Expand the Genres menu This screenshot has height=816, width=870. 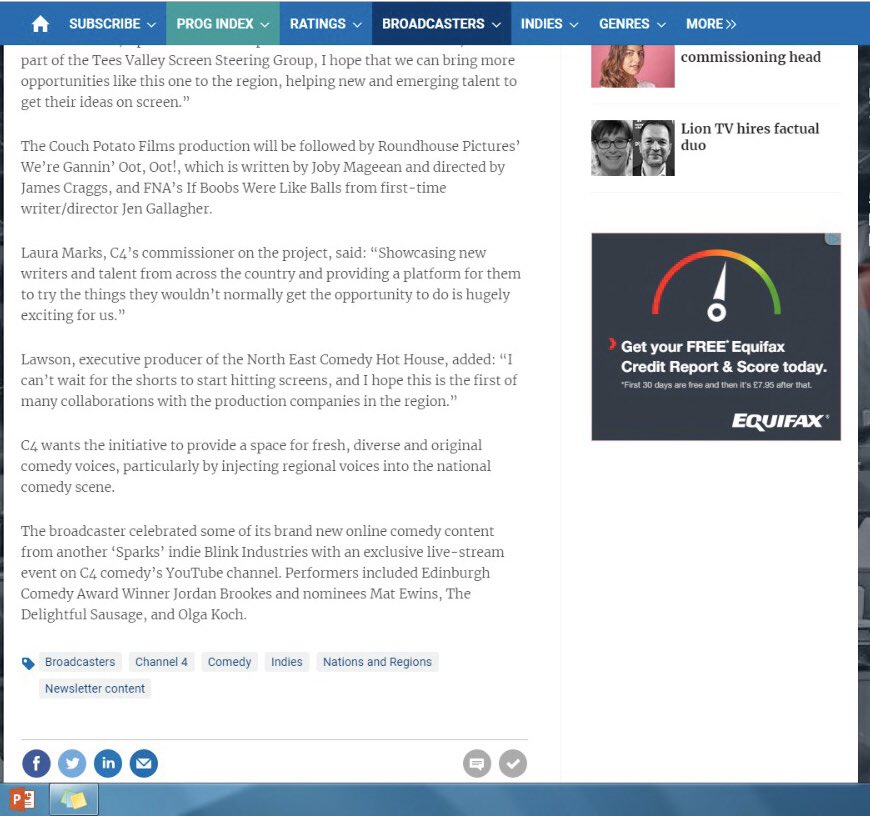tap(632, 24)
